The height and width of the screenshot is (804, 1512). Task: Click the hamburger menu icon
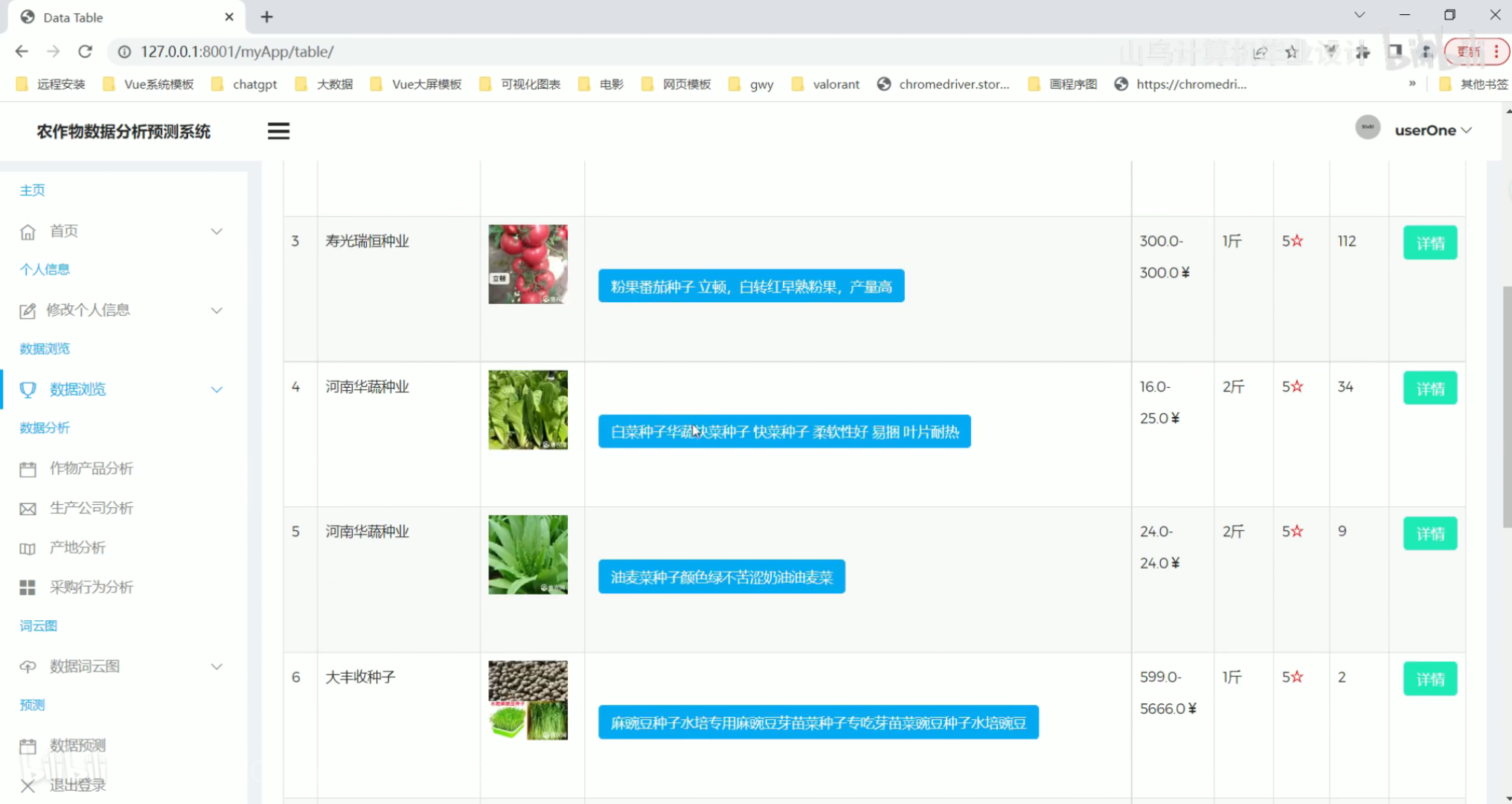[278, 131]
